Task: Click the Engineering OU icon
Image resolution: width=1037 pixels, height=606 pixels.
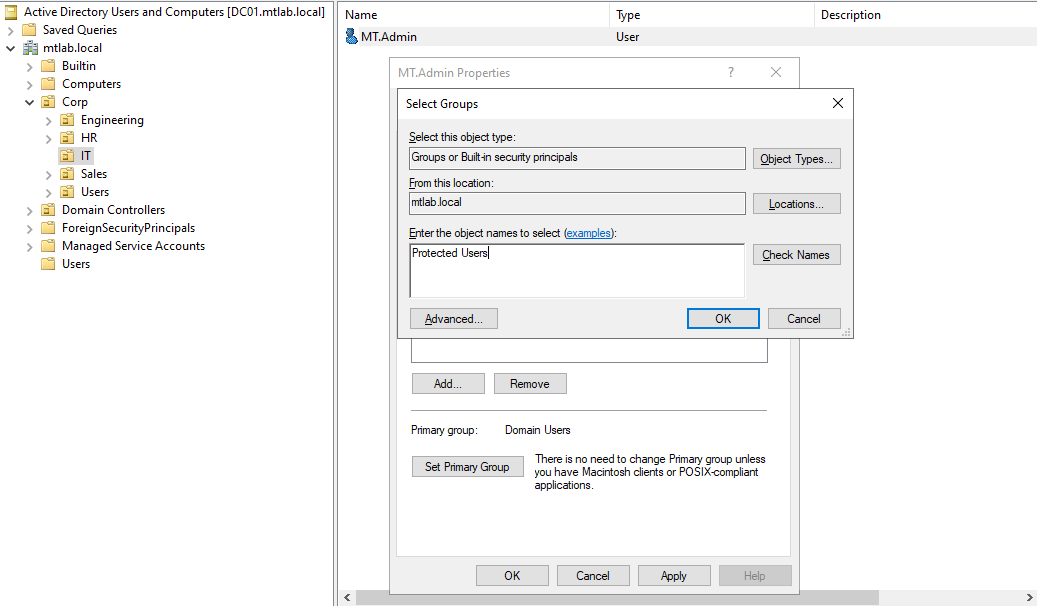Action: pyautogui.click(x=67, y=120)
